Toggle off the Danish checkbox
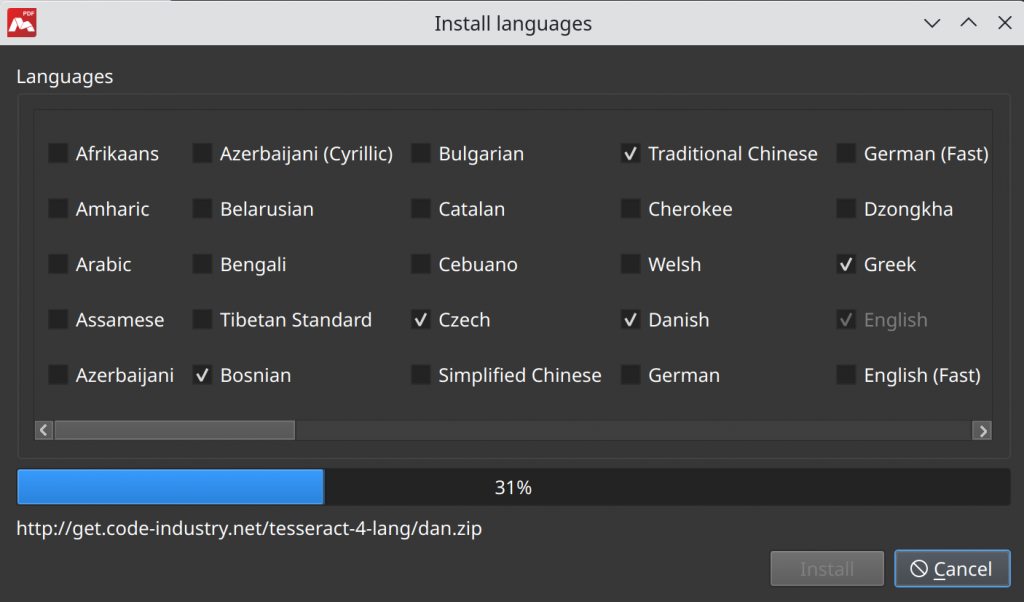The height and width of the screenshot is (602, 1024). pos(630,320)
